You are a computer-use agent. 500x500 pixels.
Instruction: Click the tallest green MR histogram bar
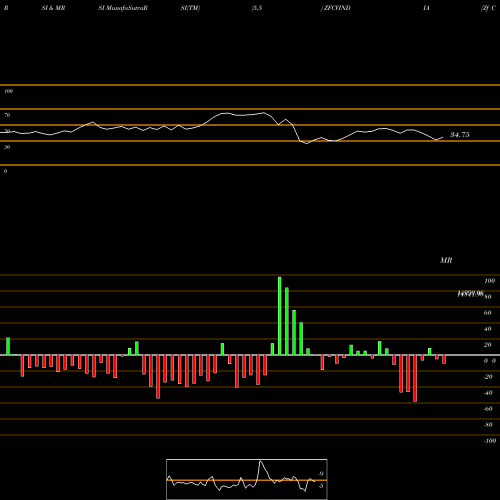point(279,316)
